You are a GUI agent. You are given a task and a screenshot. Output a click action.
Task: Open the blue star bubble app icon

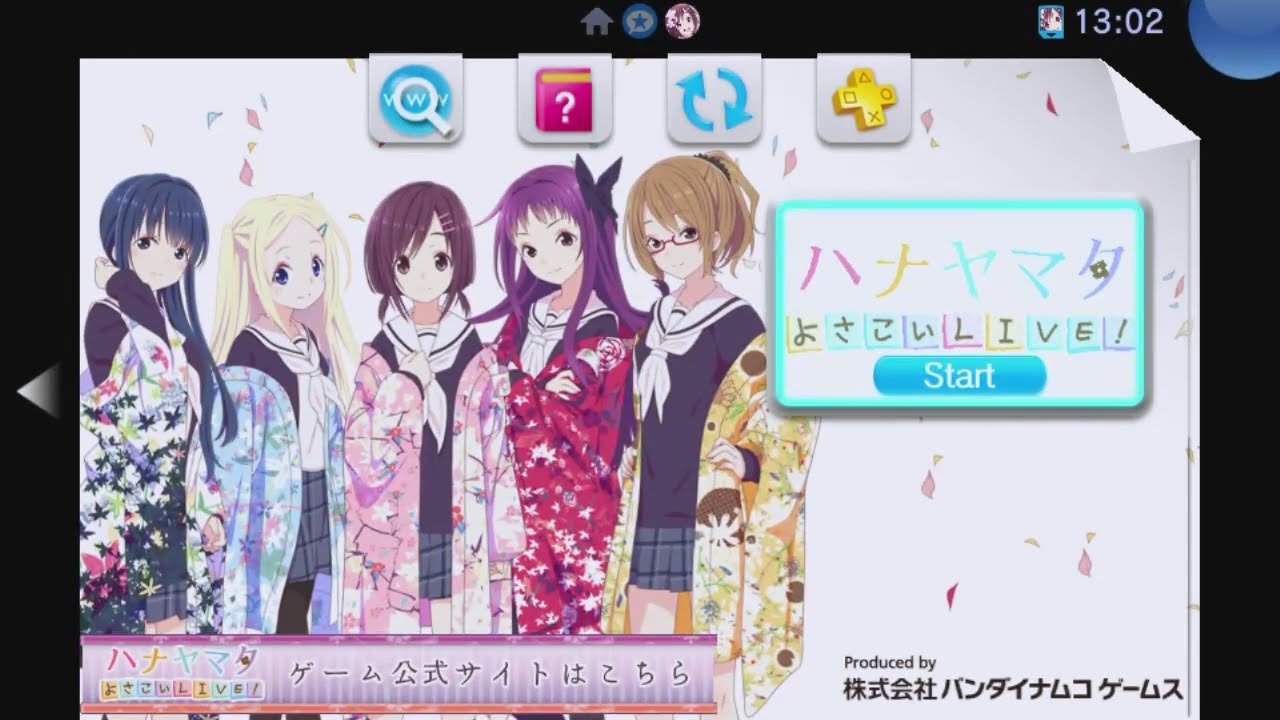[640, 21]
